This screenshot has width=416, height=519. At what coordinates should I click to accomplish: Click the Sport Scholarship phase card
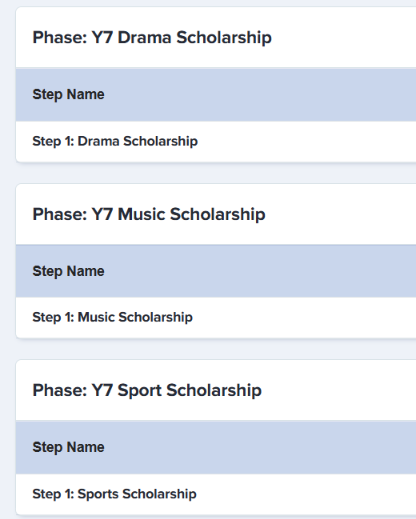coord(216,437)
